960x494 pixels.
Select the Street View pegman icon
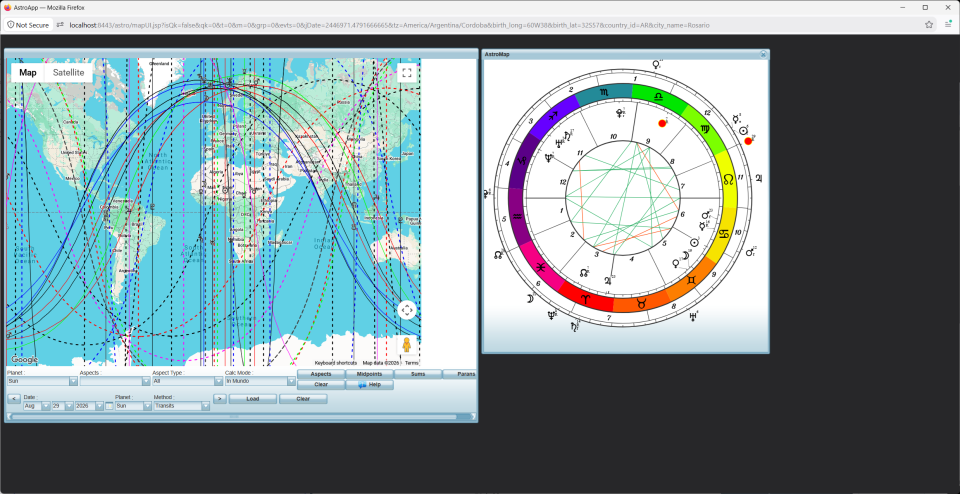(x=407, y=345)
